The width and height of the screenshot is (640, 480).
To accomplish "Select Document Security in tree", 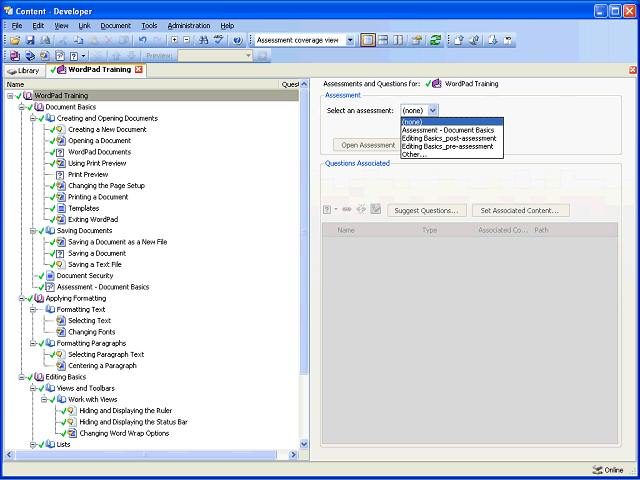I will 84,276.
